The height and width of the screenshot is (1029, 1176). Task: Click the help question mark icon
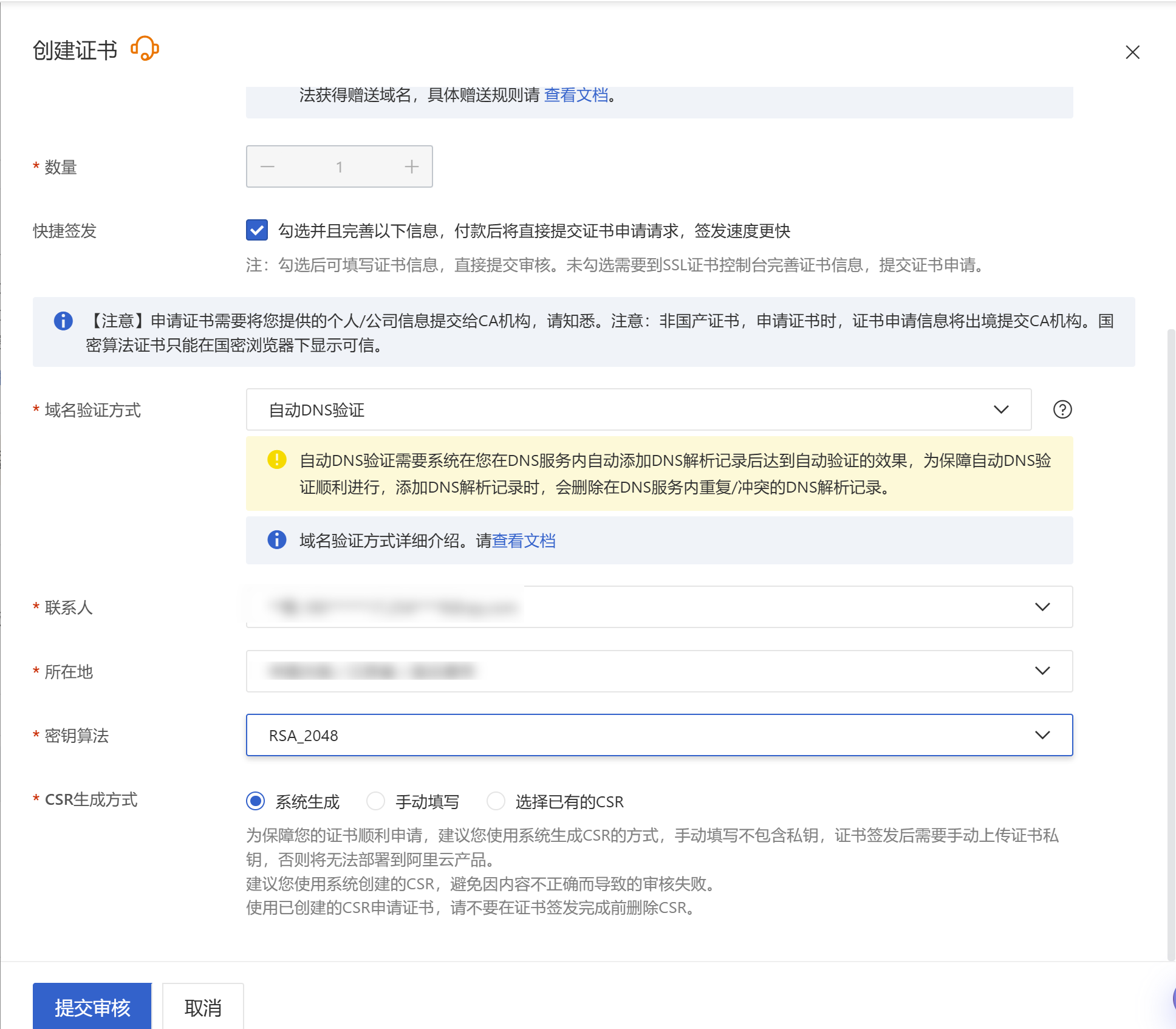(x=1062, y=409)
